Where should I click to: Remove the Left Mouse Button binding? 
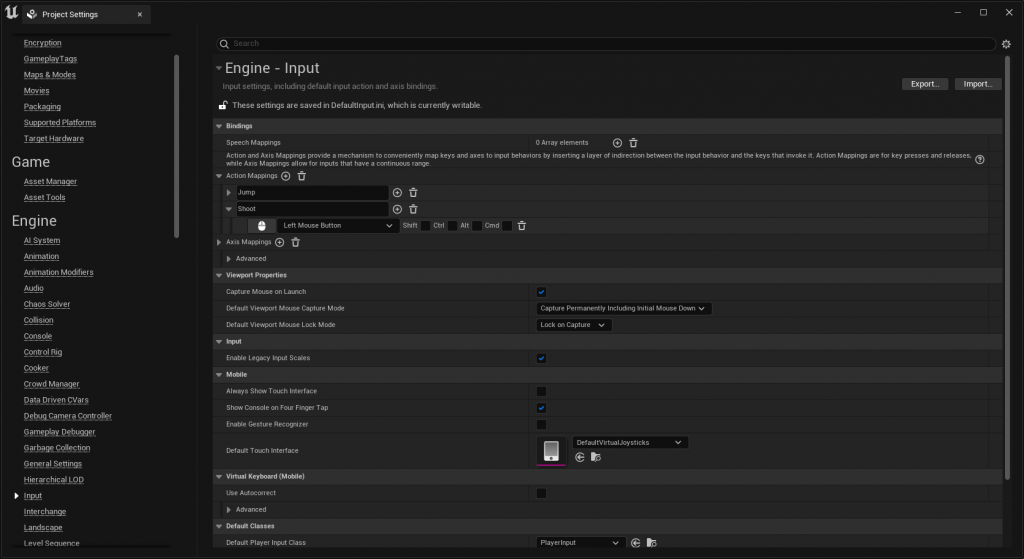[x=522, y=225]
